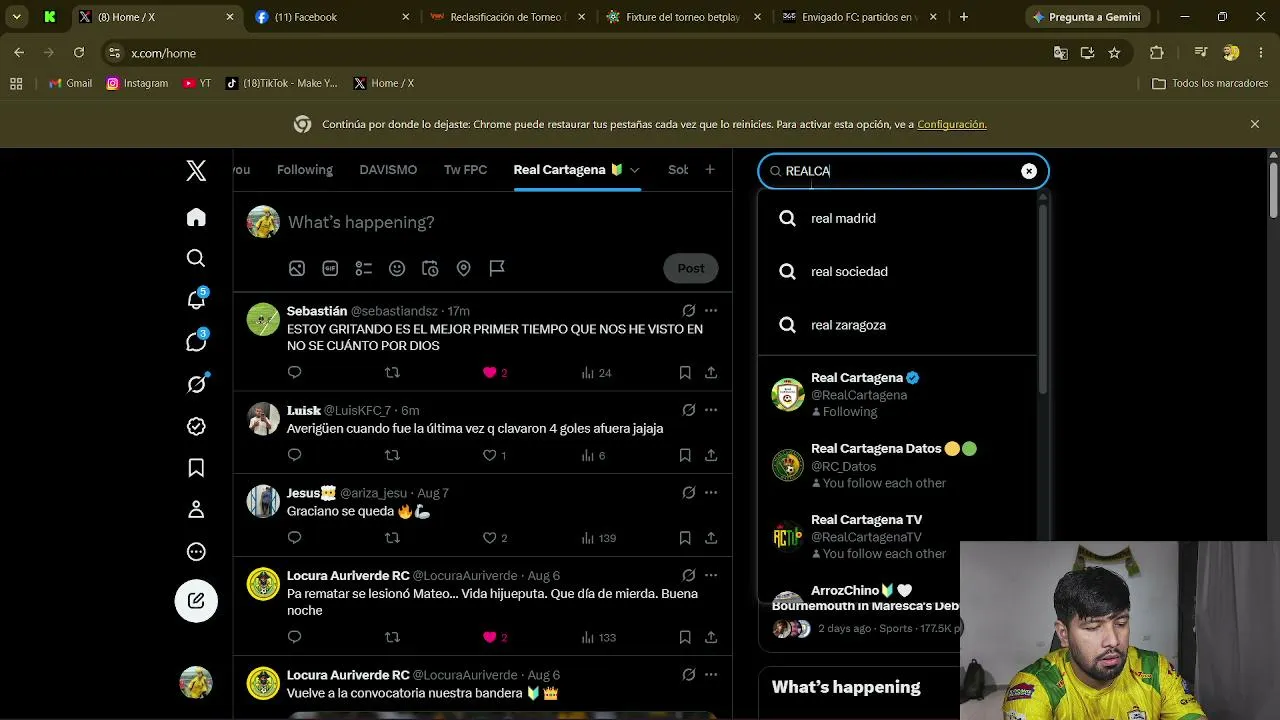Add a poll to the post

pyautogui.click(x=364, y=268)
